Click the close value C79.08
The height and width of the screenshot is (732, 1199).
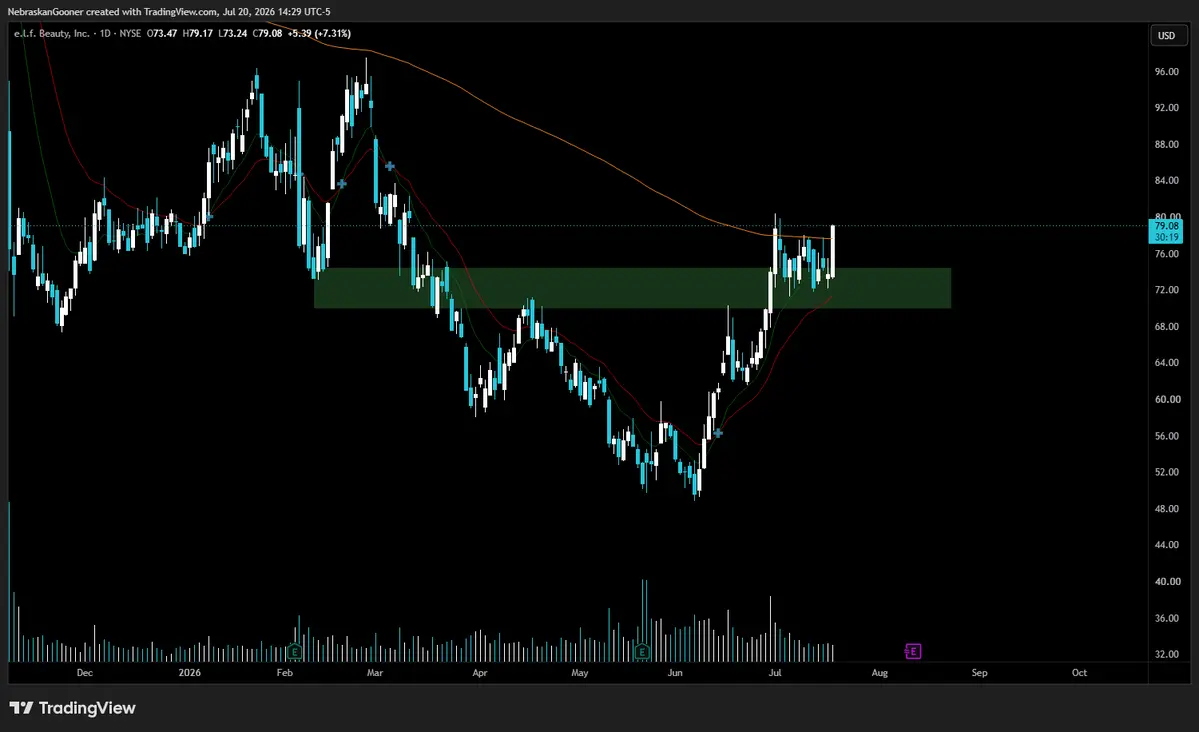coord(268,34)
